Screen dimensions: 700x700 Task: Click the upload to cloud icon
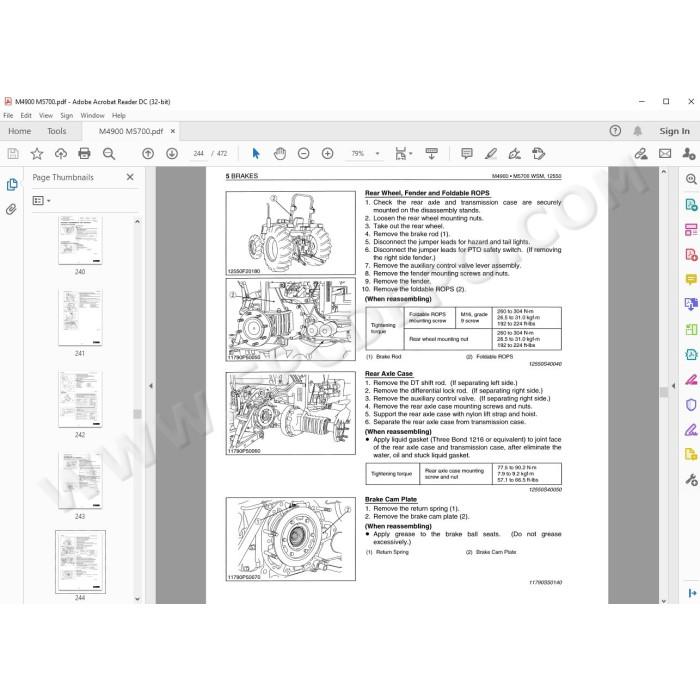[x=61, y=154]
